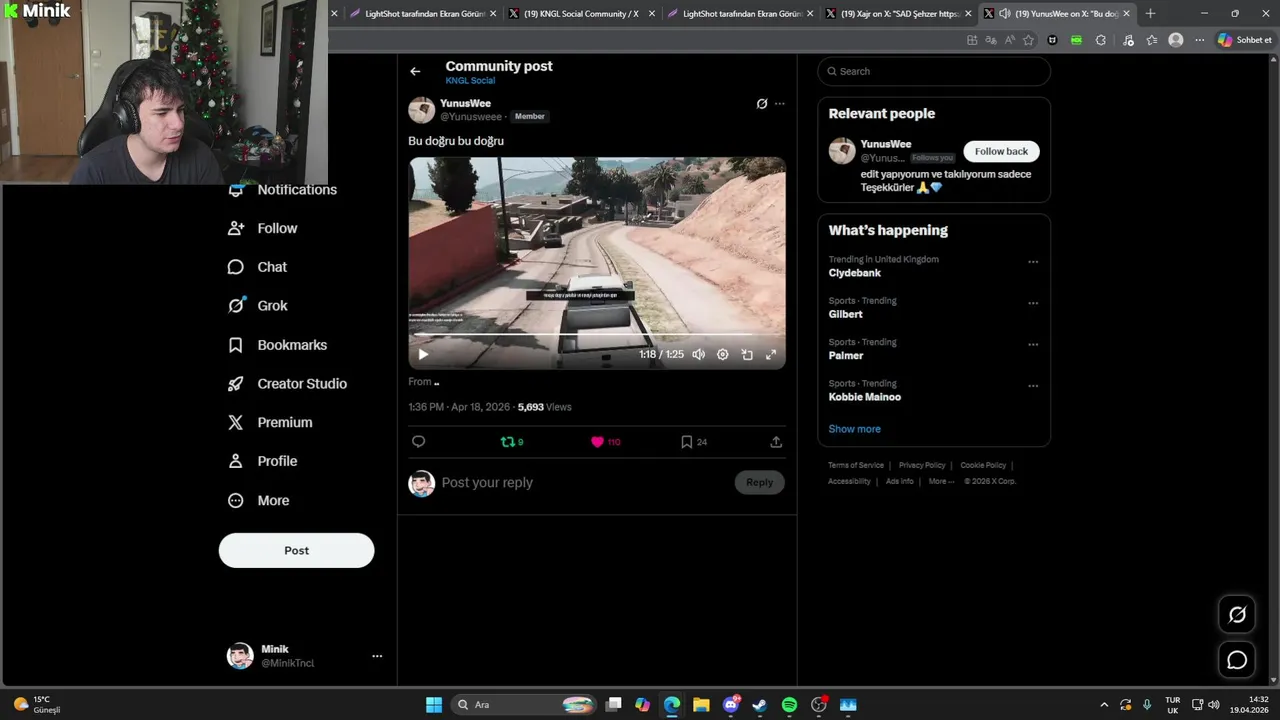Switch to the Xajr on X browser tab
1280x720 pixels.
click(897, 14)
